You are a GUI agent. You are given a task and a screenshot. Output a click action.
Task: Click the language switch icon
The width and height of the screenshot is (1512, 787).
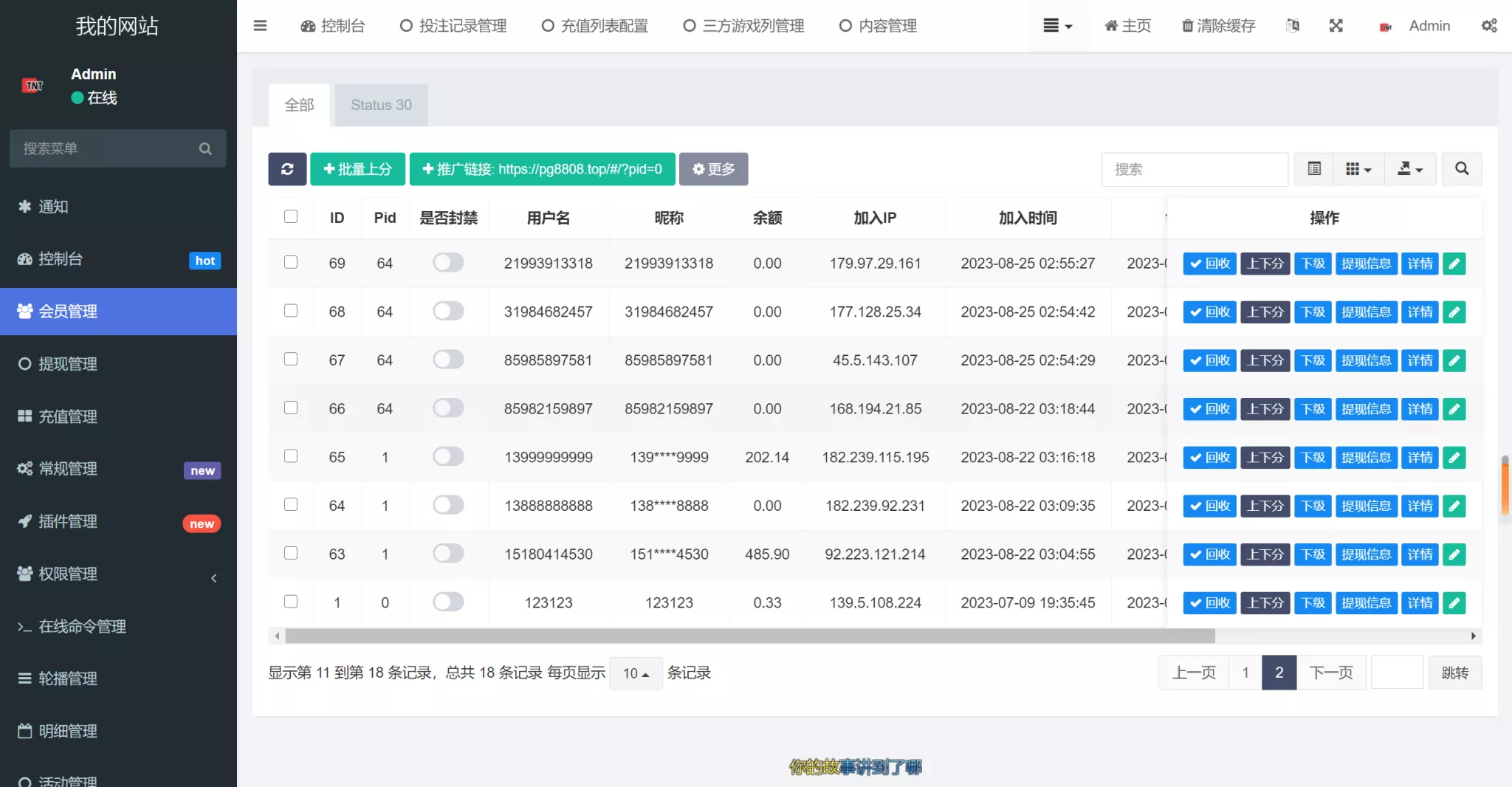(x=1292, y=26)
